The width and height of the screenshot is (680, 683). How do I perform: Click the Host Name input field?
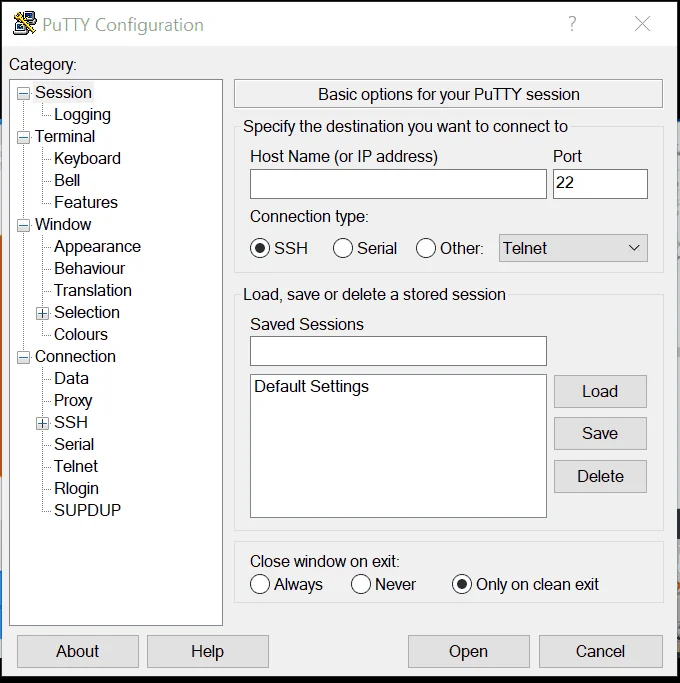[x=398, y=184]
